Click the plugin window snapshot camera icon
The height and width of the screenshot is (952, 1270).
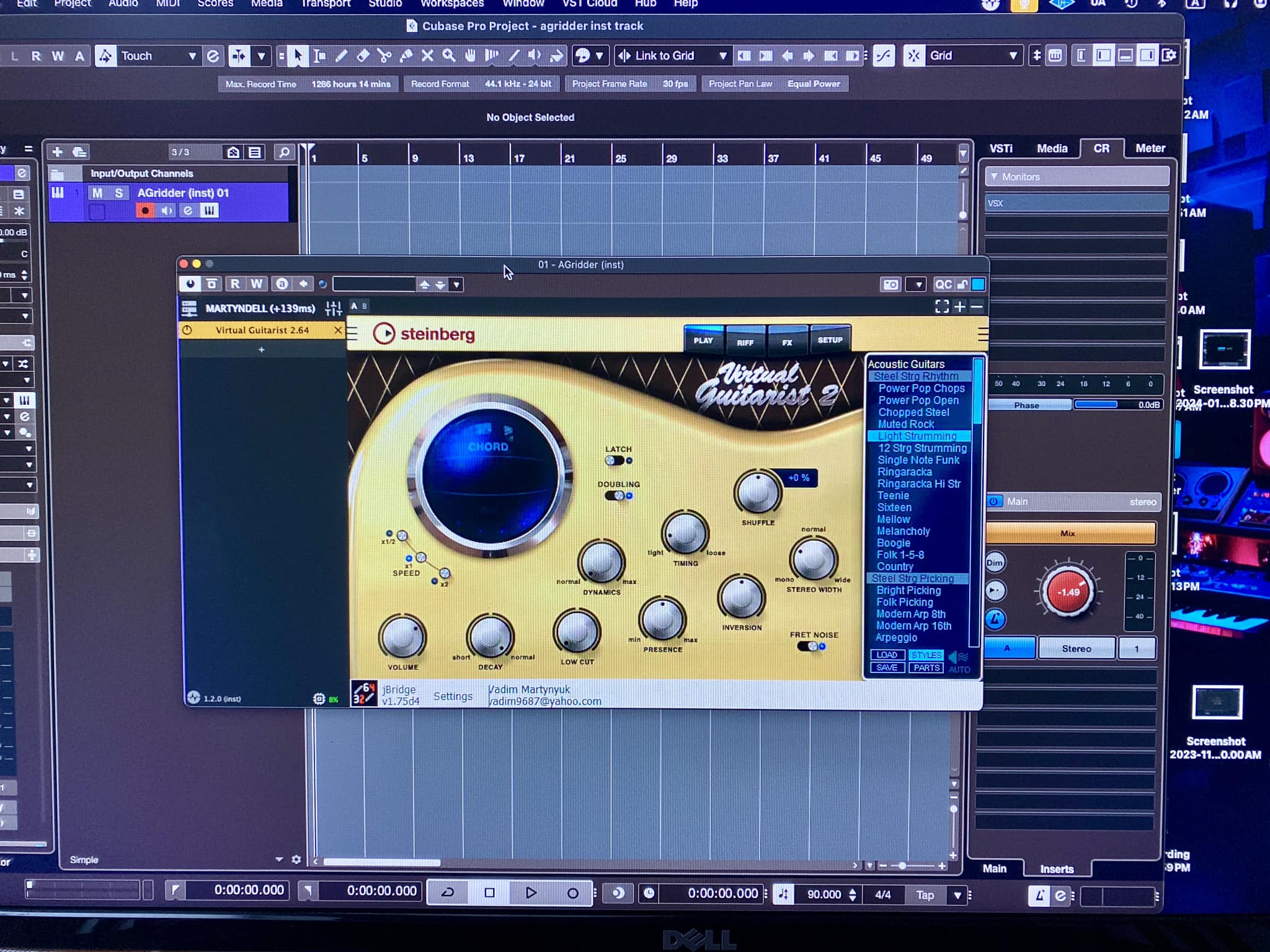coord(890,284)
